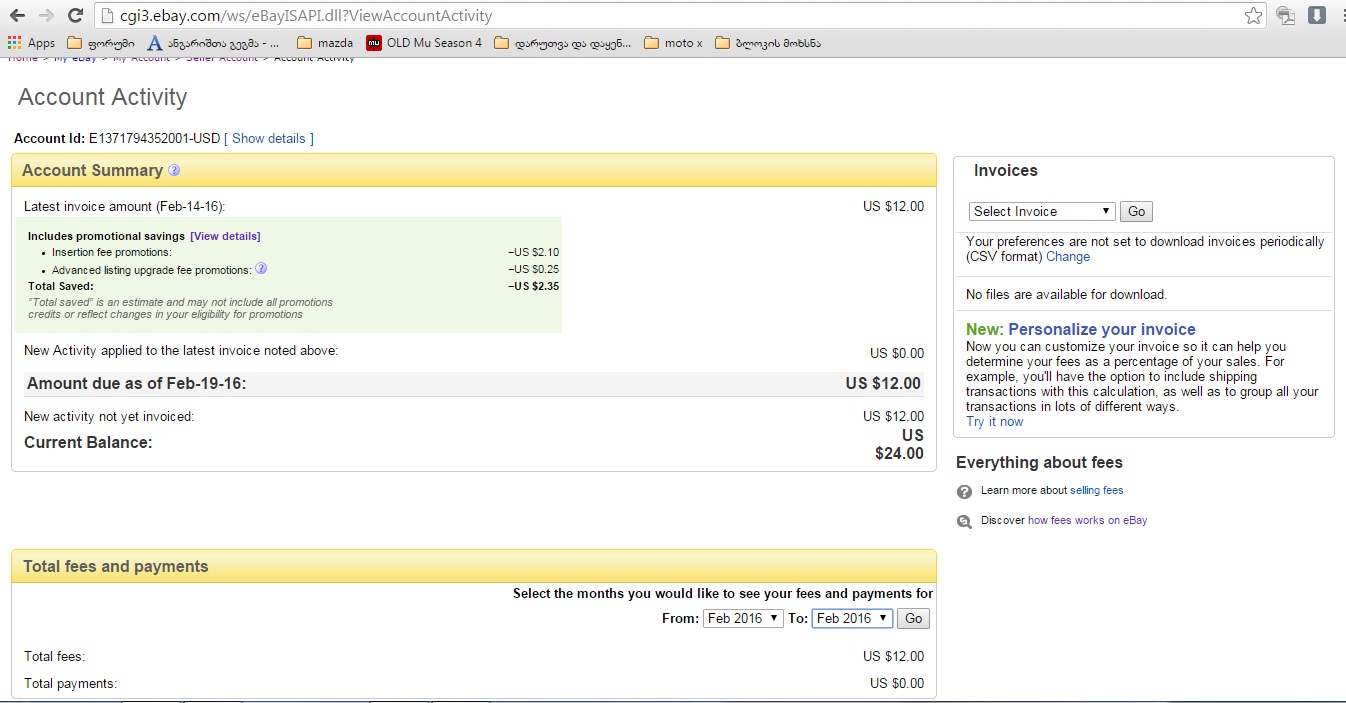The image size is (1346, 703).
Task: Bookmark this page with the star icon
Action: 1253,16
